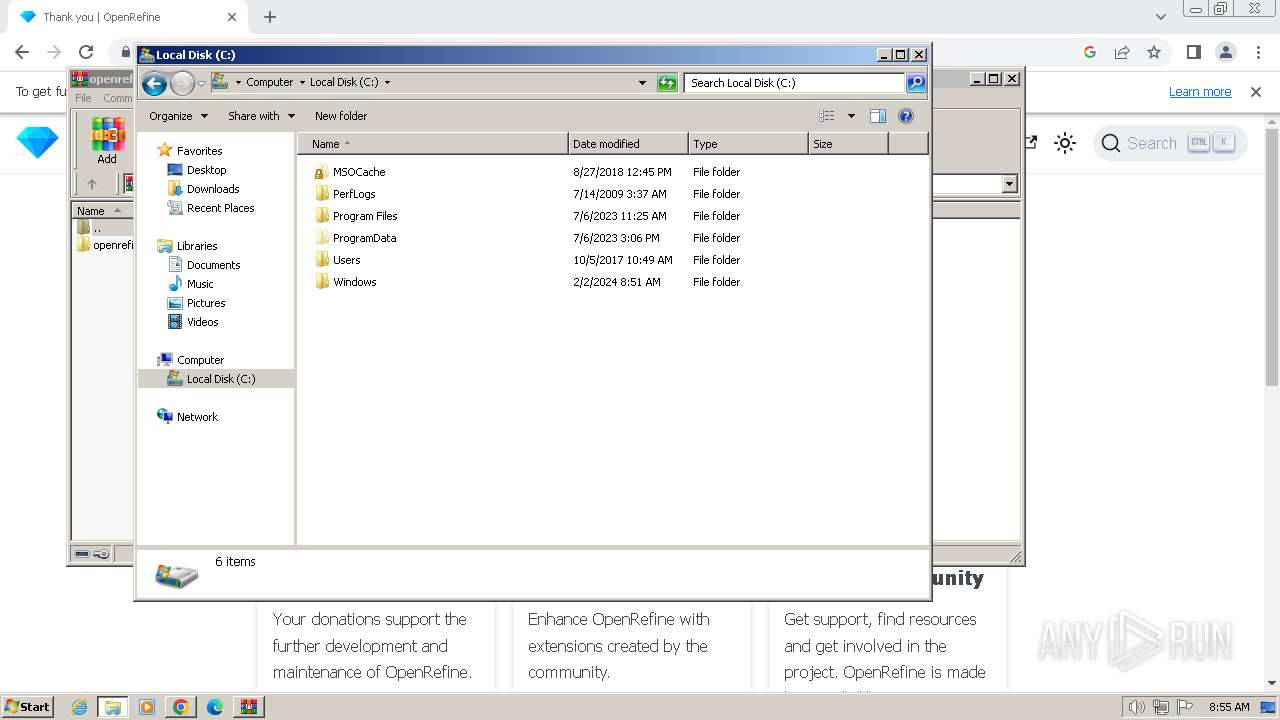
Task: Open the File menu in WinRAR window
Action: tap(83, 98)
